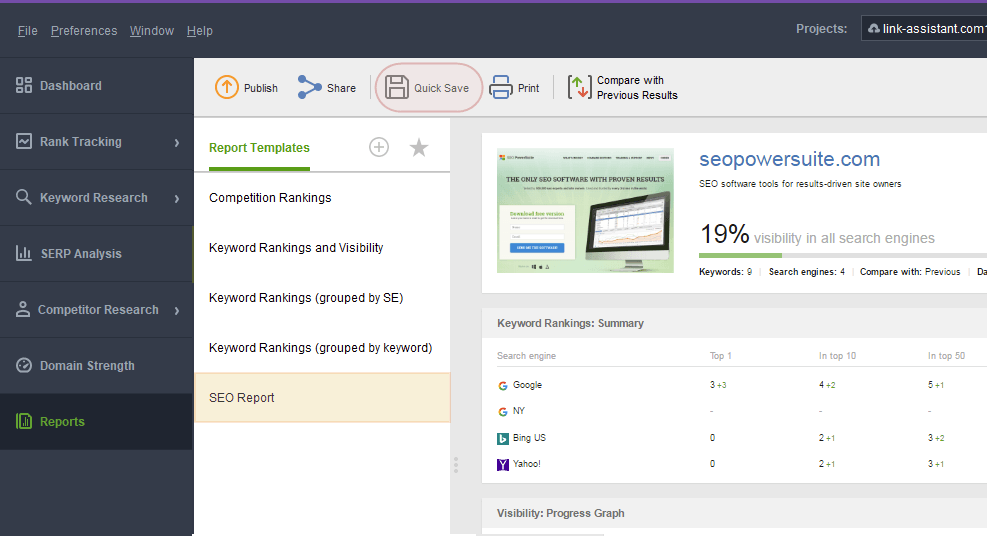This screenshot has width=987, height=536.
Task: Select Keyword Rankings (grouped by keyword) template
Action: (x=322, y=348)
